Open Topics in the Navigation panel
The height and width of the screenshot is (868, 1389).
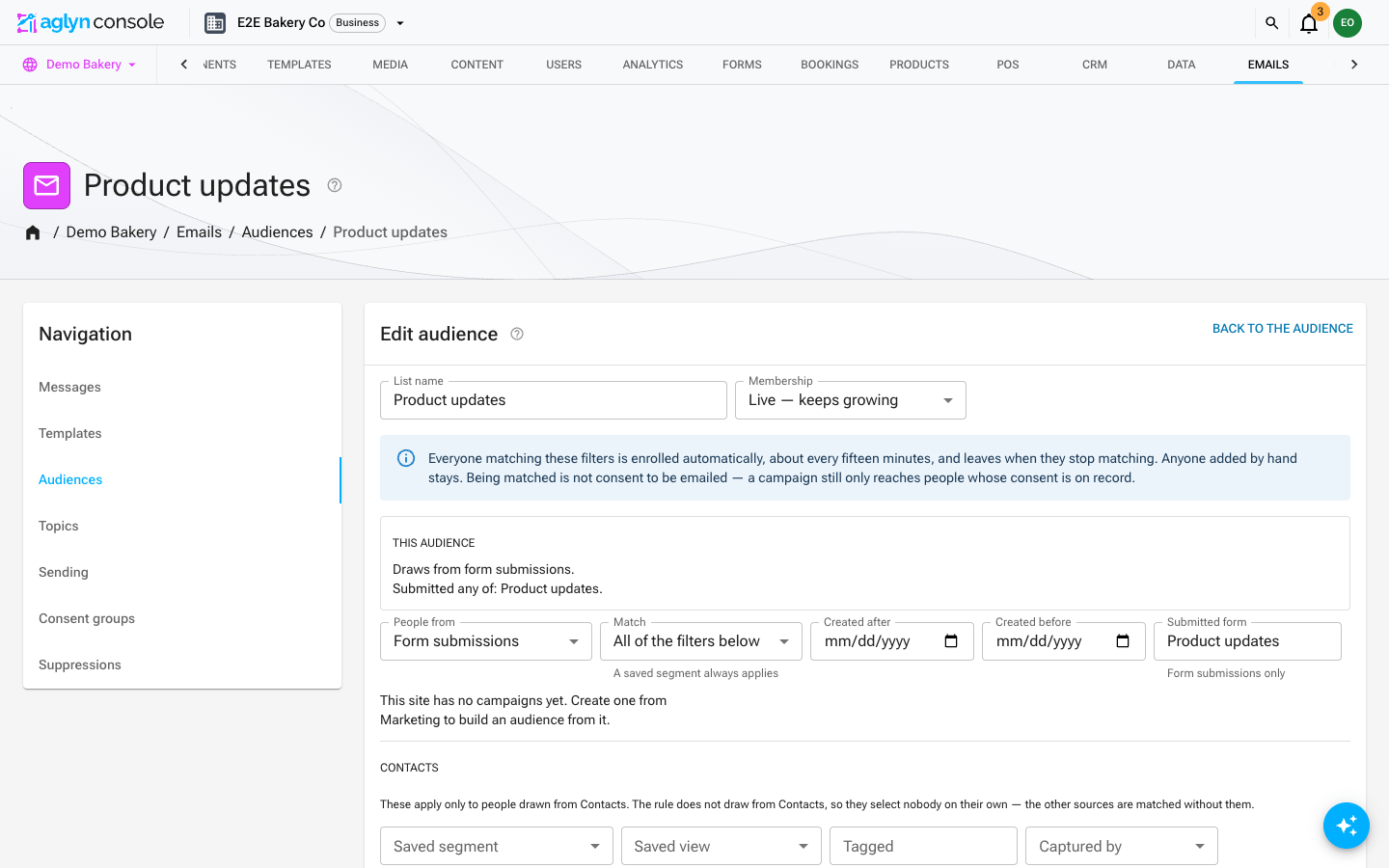tap(182, 526)
